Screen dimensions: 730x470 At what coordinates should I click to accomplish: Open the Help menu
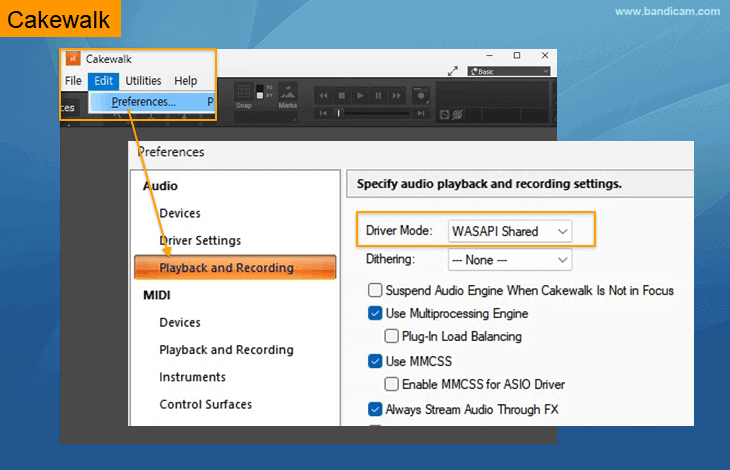tap(186, 81)
